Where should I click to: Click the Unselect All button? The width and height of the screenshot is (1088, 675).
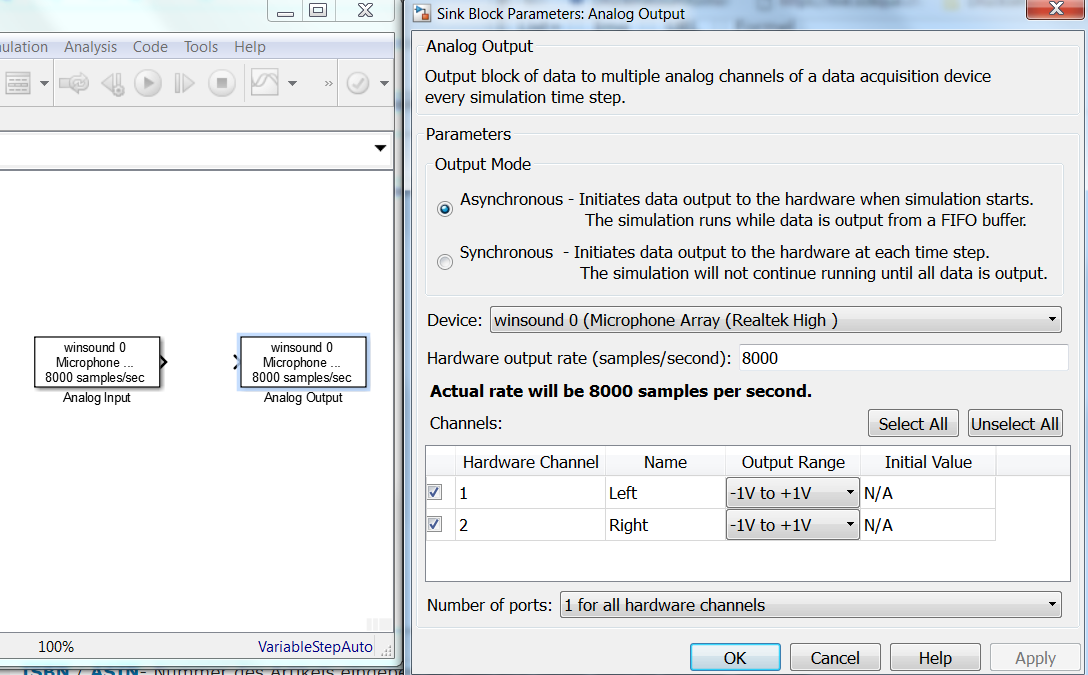pyautogui.click(x=1015, y=424)
